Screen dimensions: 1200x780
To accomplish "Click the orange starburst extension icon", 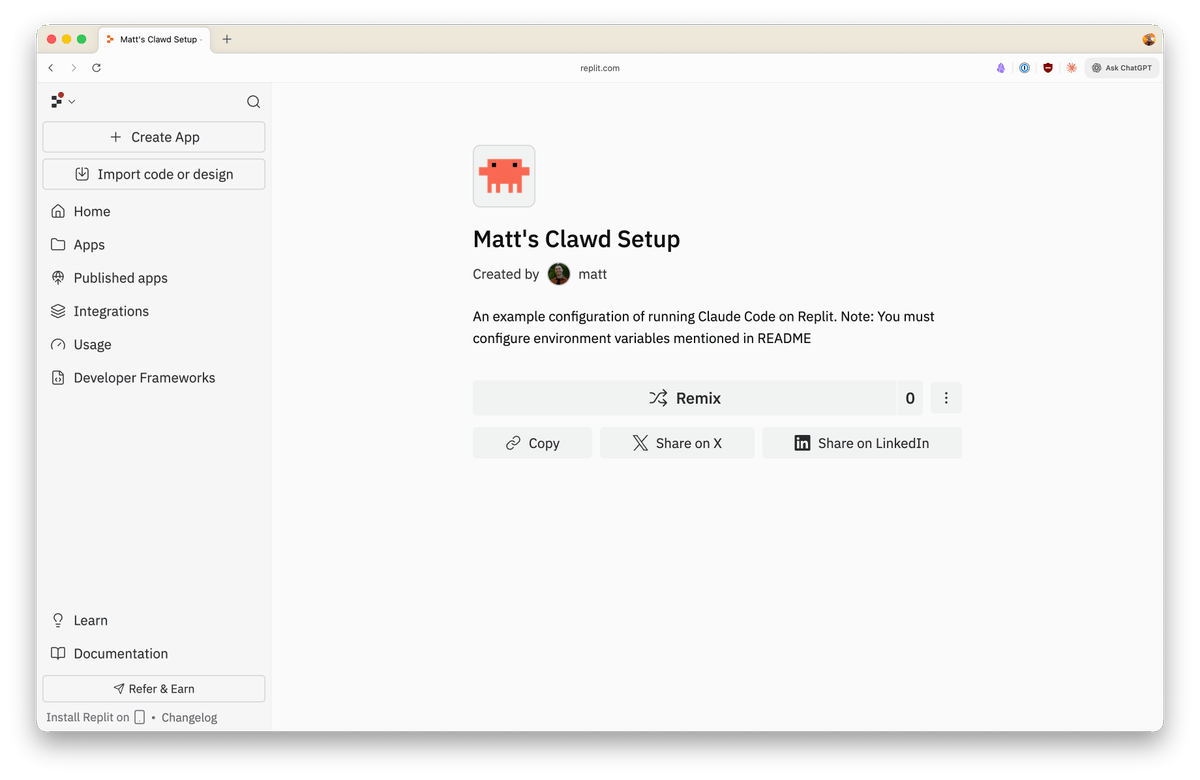I will (x=1072, y=68).
